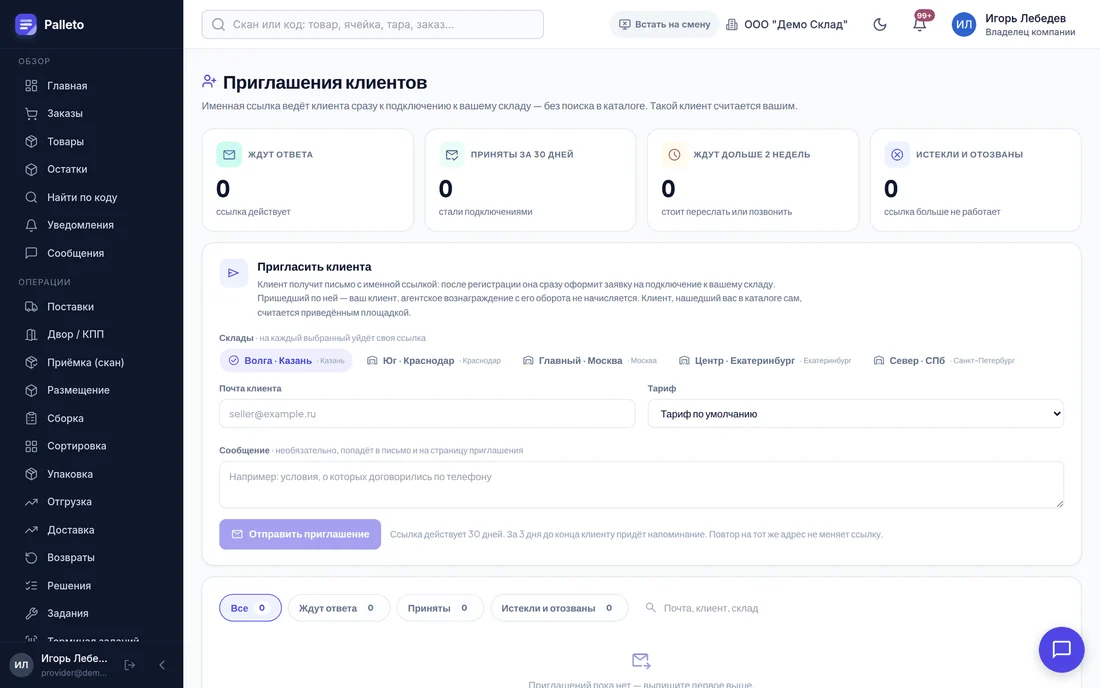Click the Приглашения клиентов page title icon
This screenshot has width=1100, height=688.
tap(209, 82)
